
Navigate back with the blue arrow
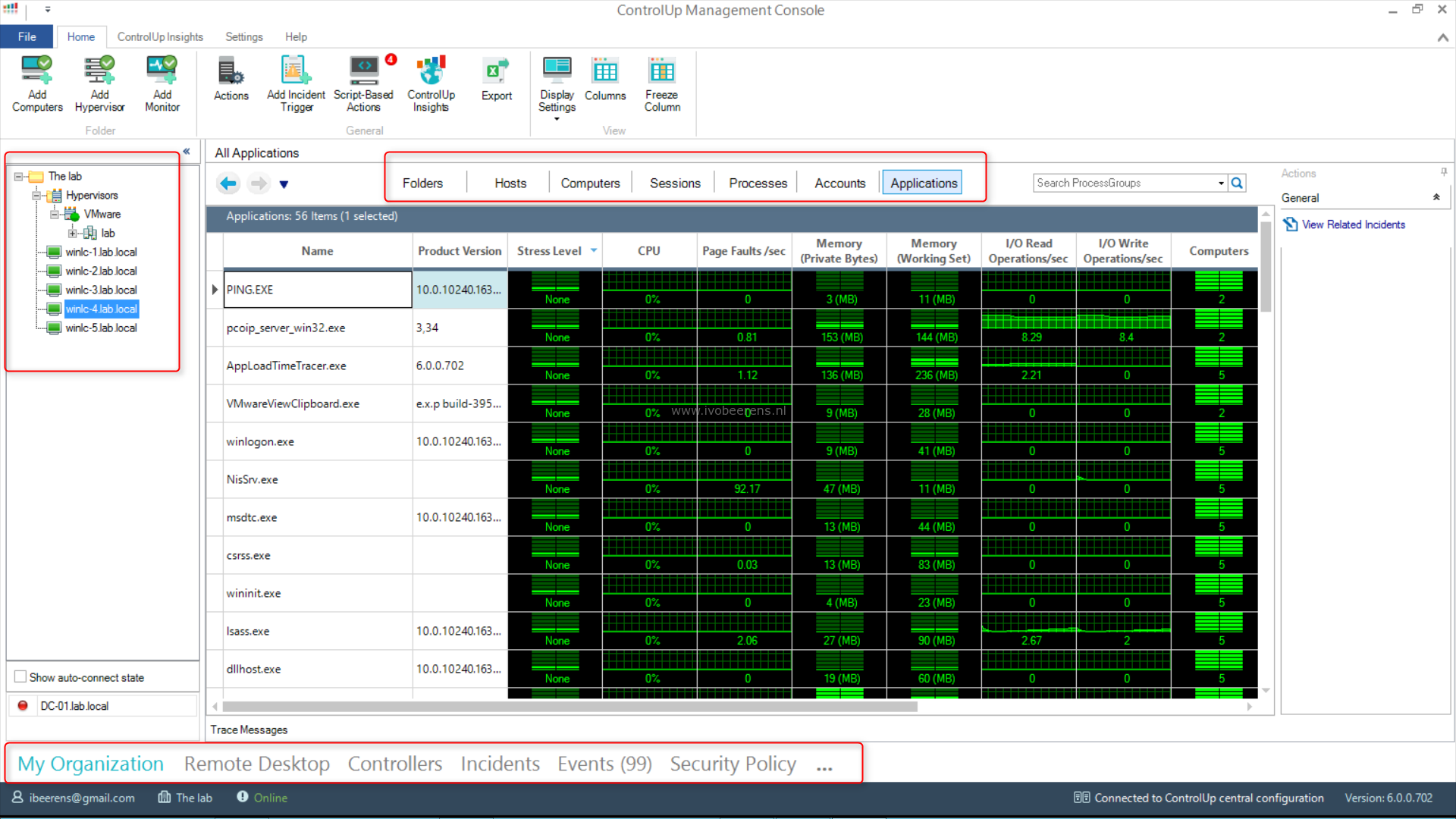228,184
